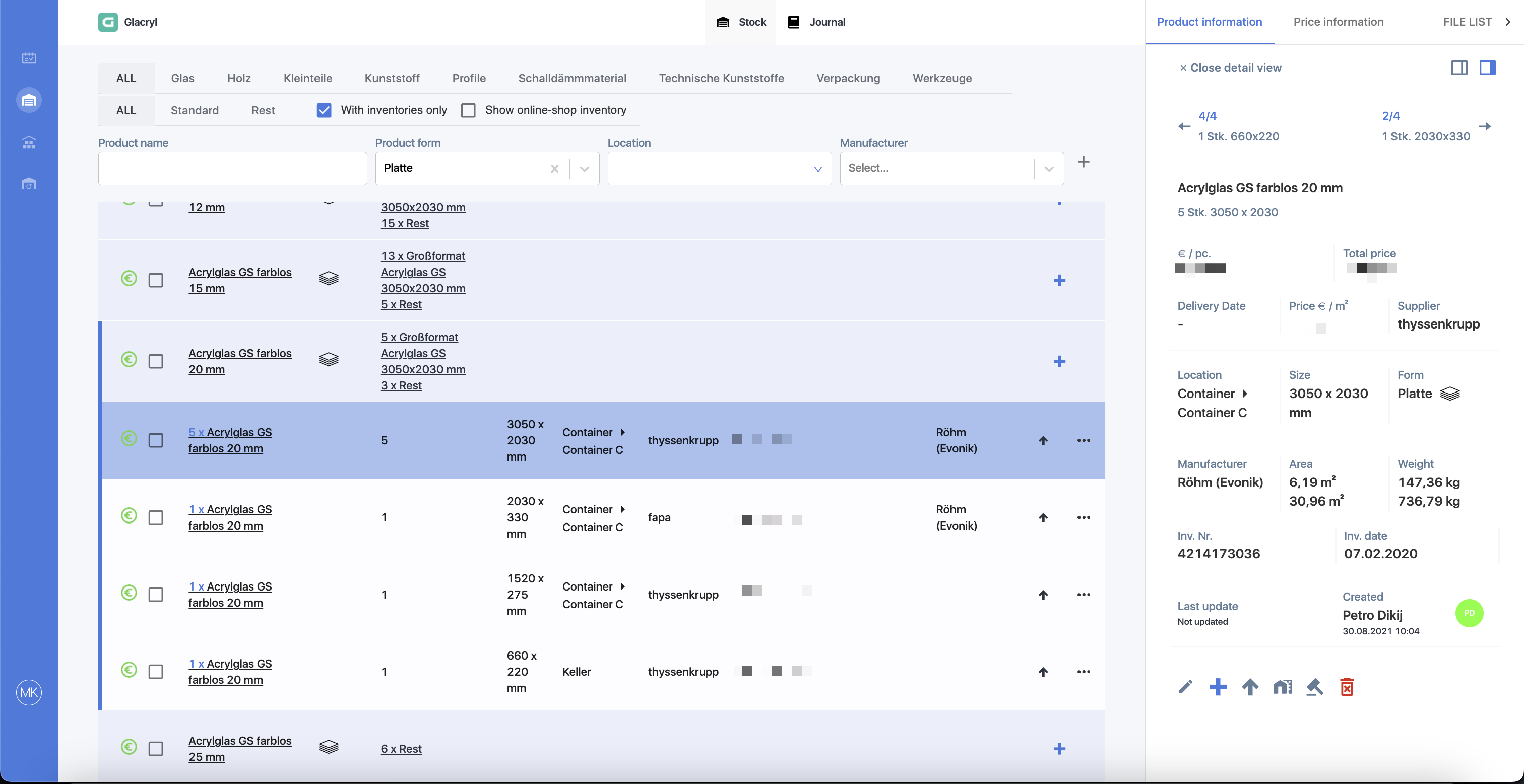Viewport: 1524px width, 784px height.
Task: Click the Product name input field
Action: pos(232,169)
